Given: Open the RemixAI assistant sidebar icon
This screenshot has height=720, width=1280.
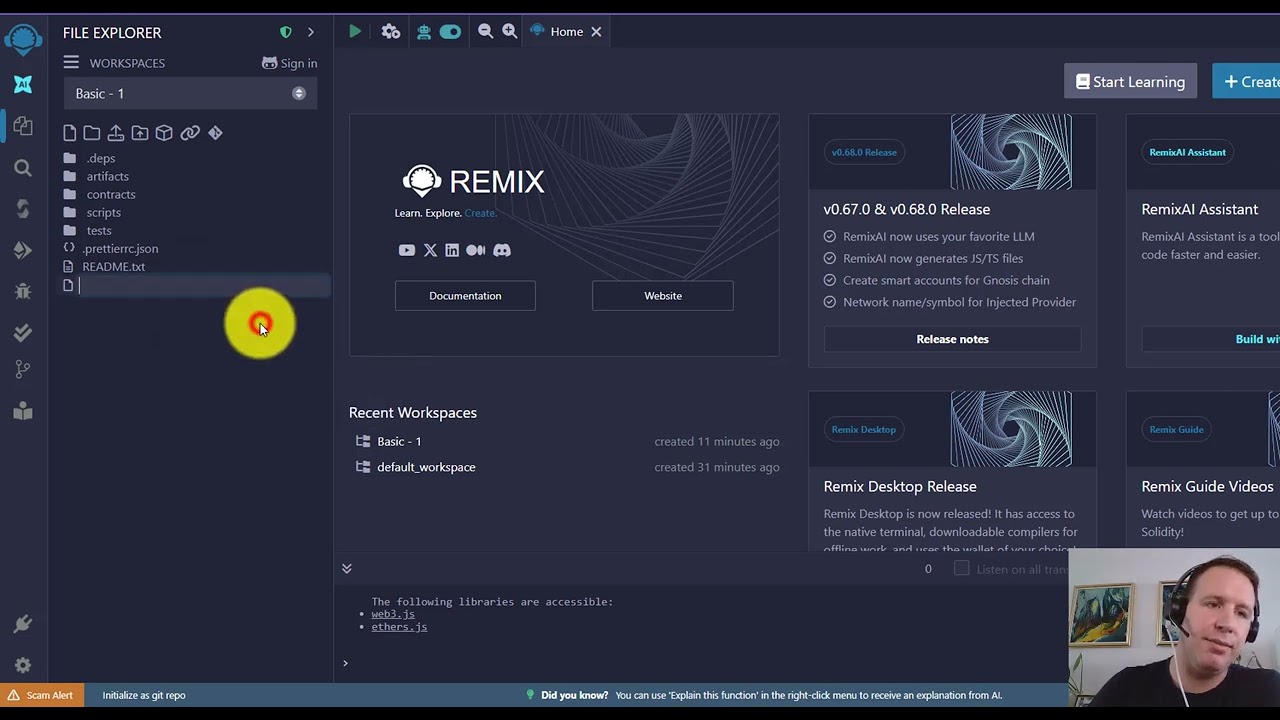Looking at the screenshot, I should (23, 85).
